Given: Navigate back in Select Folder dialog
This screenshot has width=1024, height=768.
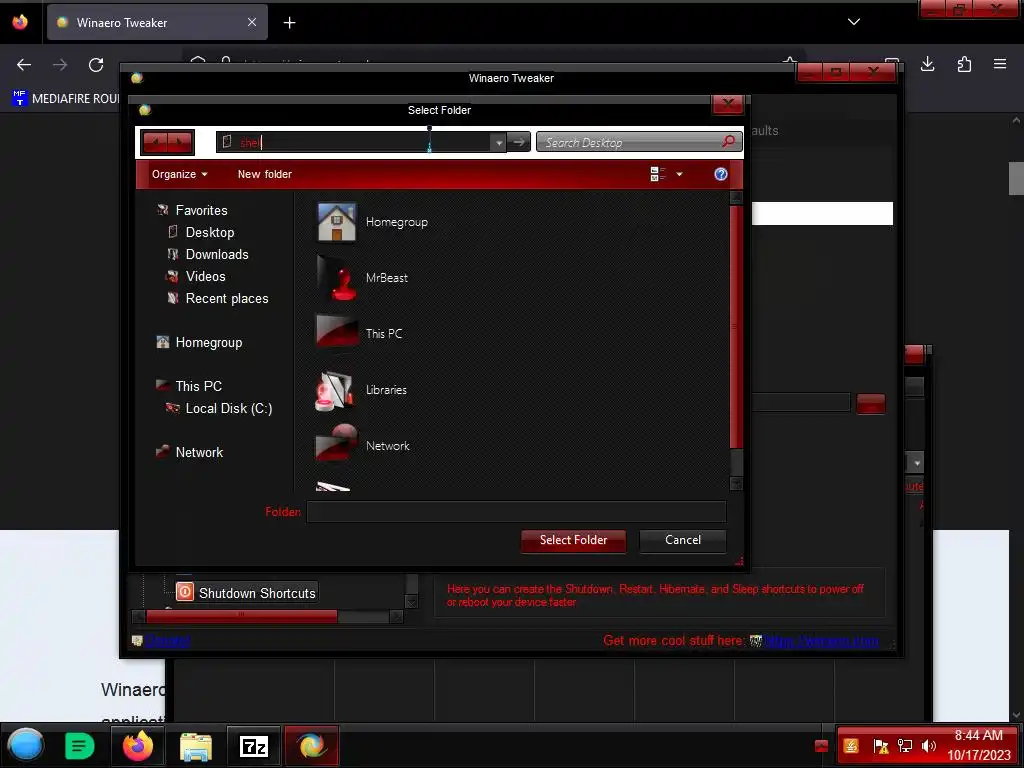Looking at the screenshot, I should pyautogui.click(x=155, y=142).
